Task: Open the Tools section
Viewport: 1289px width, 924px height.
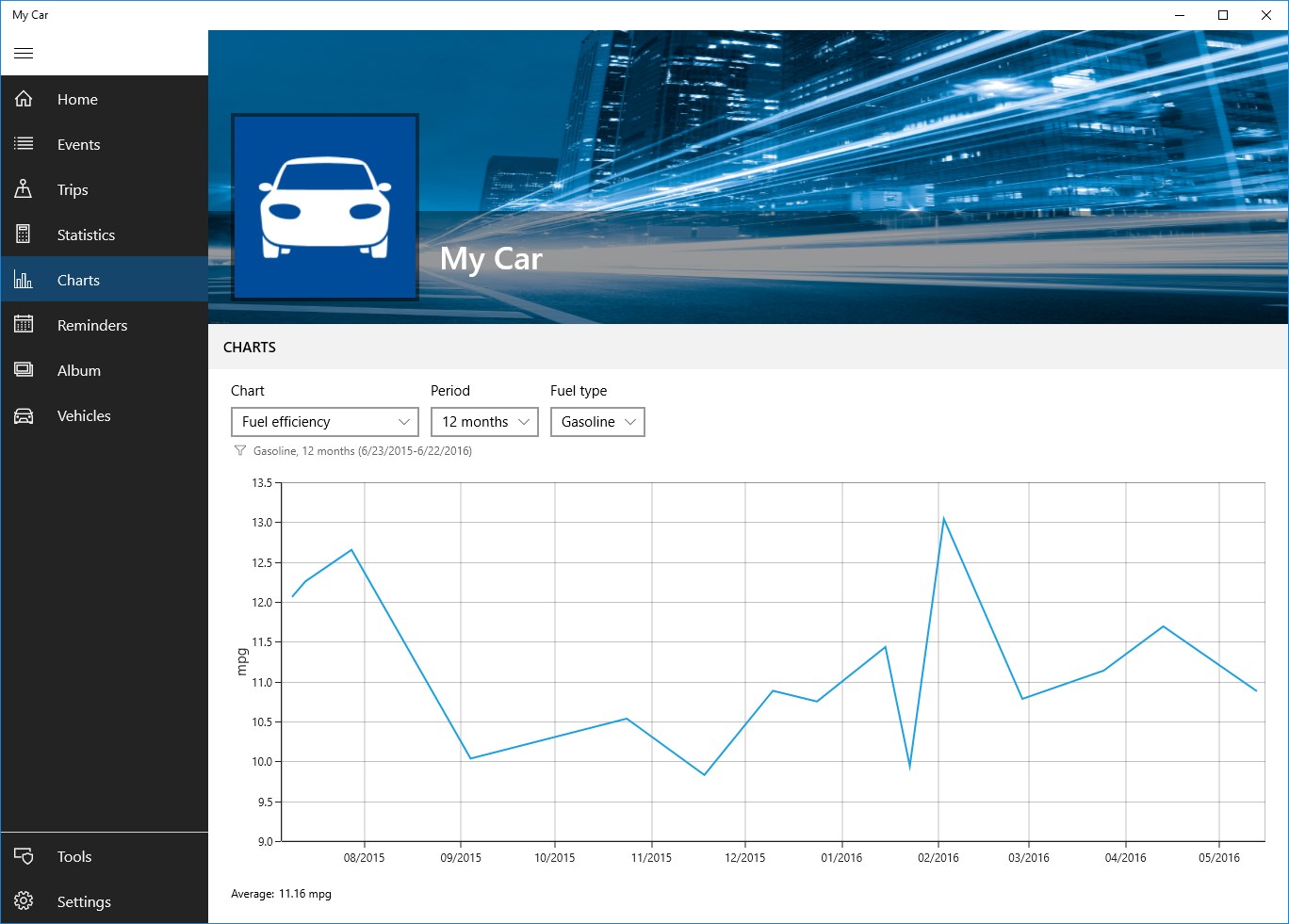Action: coord(73,856)
